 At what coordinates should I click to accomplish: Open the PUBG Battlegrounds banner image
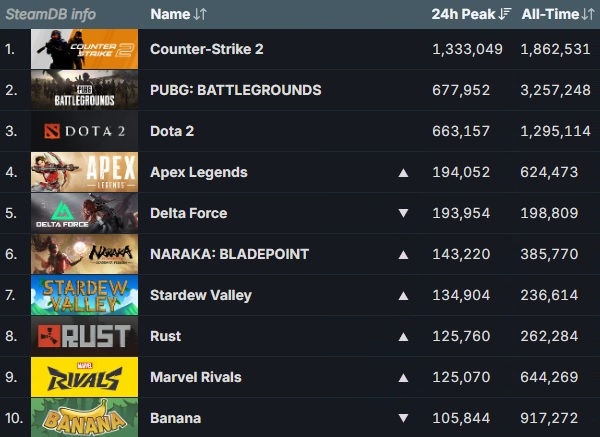click(85, 90)
